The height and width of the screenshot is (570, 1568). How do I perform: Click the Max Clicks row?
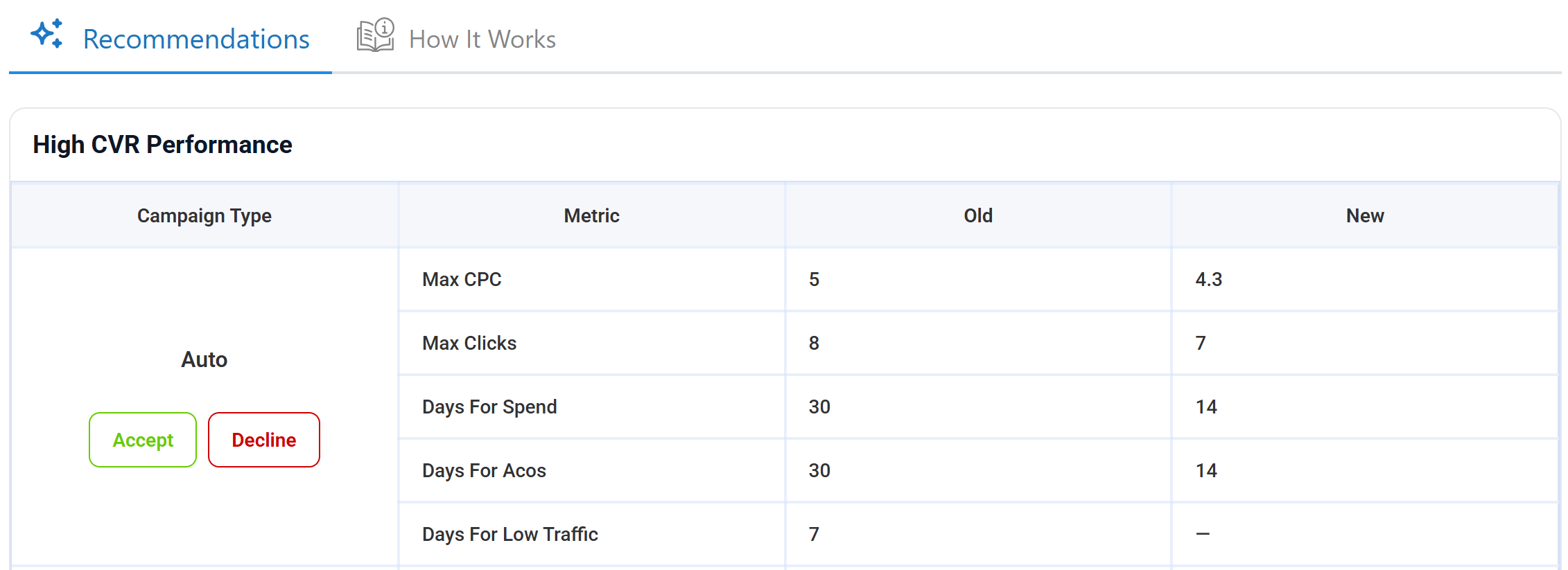tap(469, 343)
